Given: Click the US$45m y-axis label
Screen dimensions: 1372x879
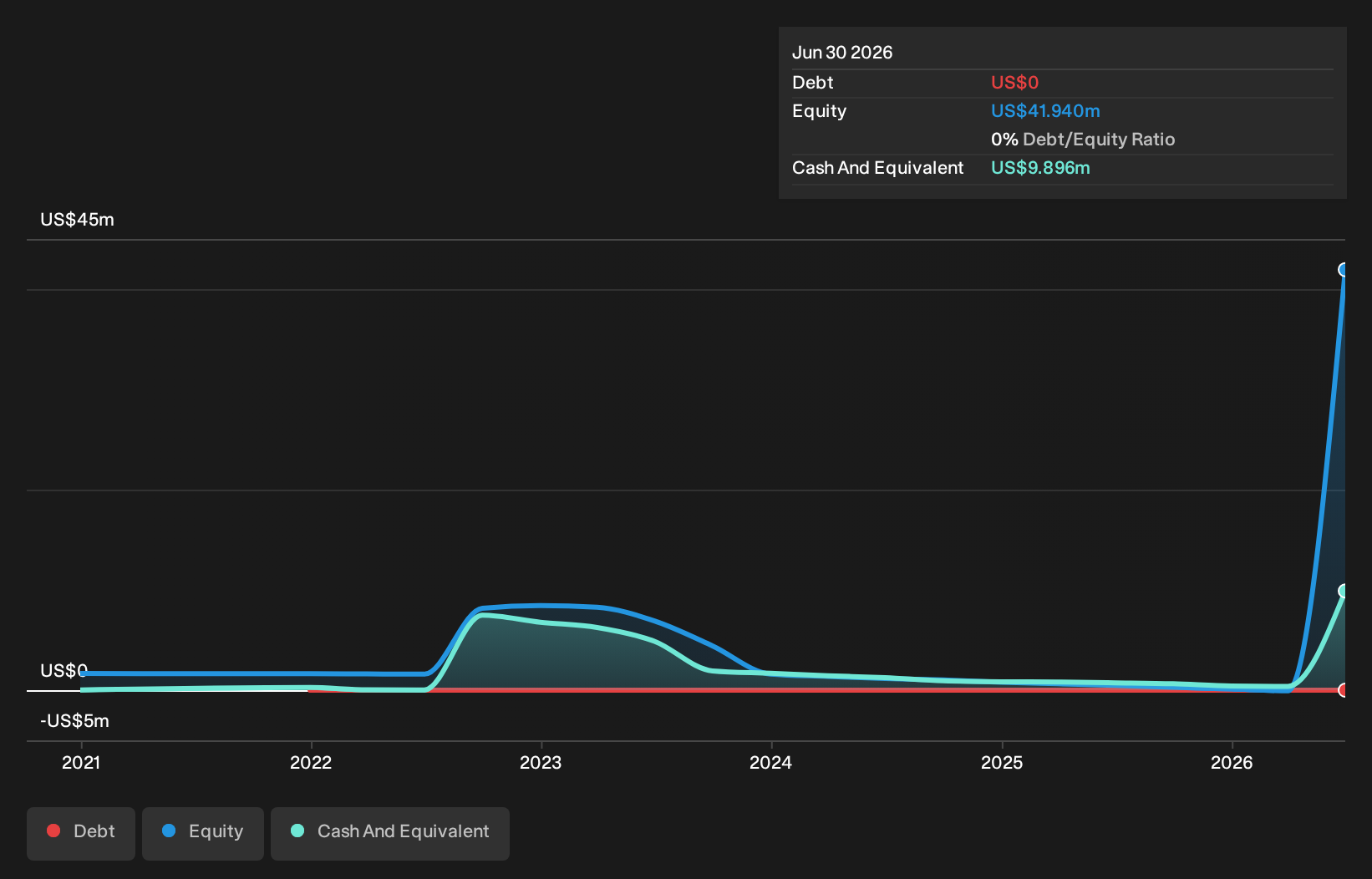Looking at the screenshot, I should point(77,220).
